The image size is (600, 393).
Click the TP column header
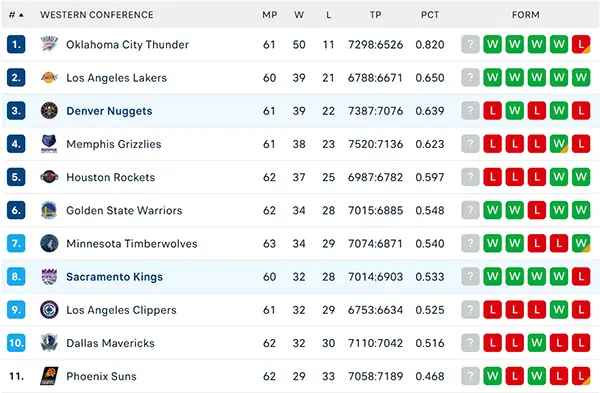point(375,15)
